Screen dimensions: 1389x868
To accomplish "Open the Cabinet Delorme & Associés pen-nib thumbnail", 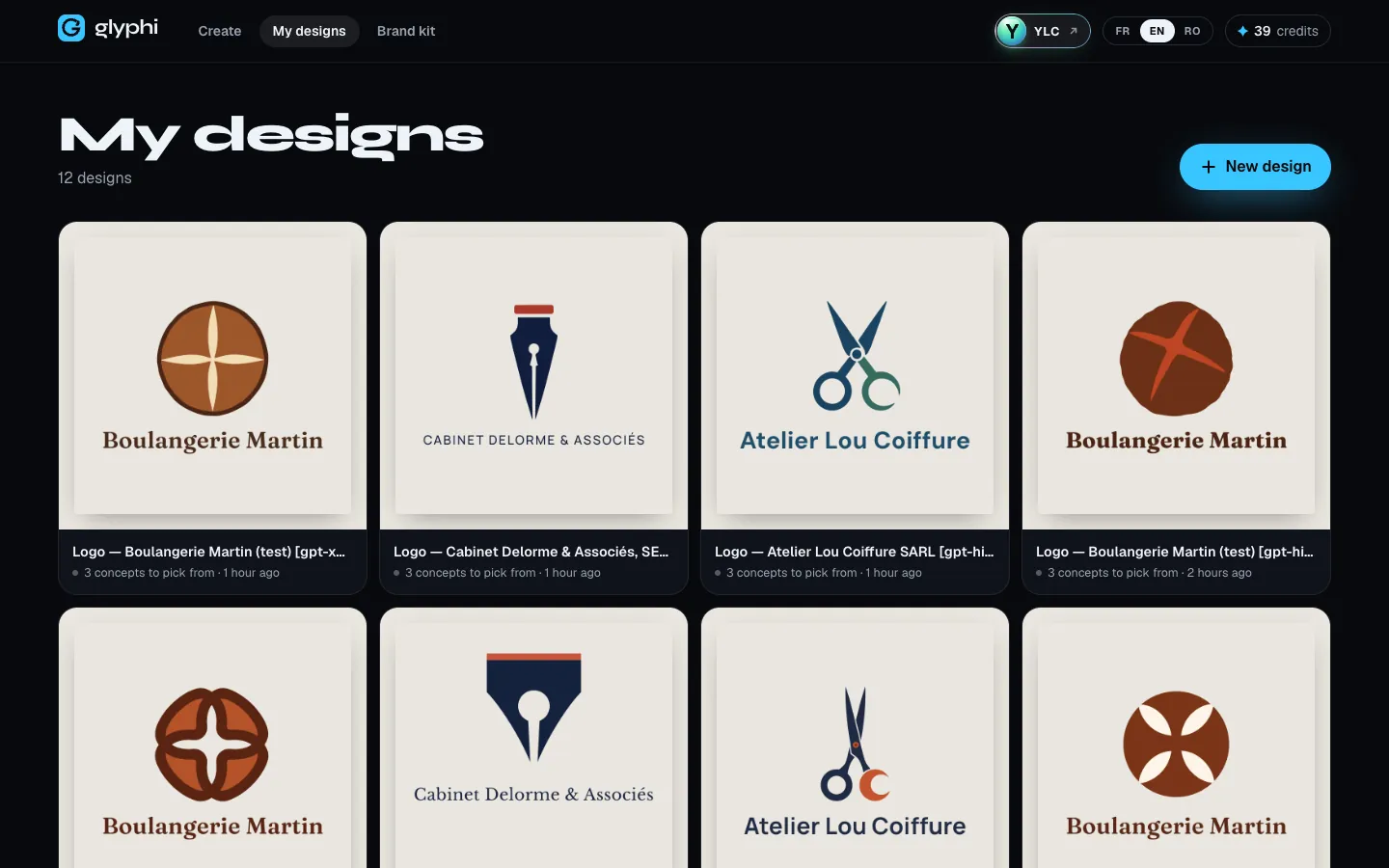I will [533, 376].
